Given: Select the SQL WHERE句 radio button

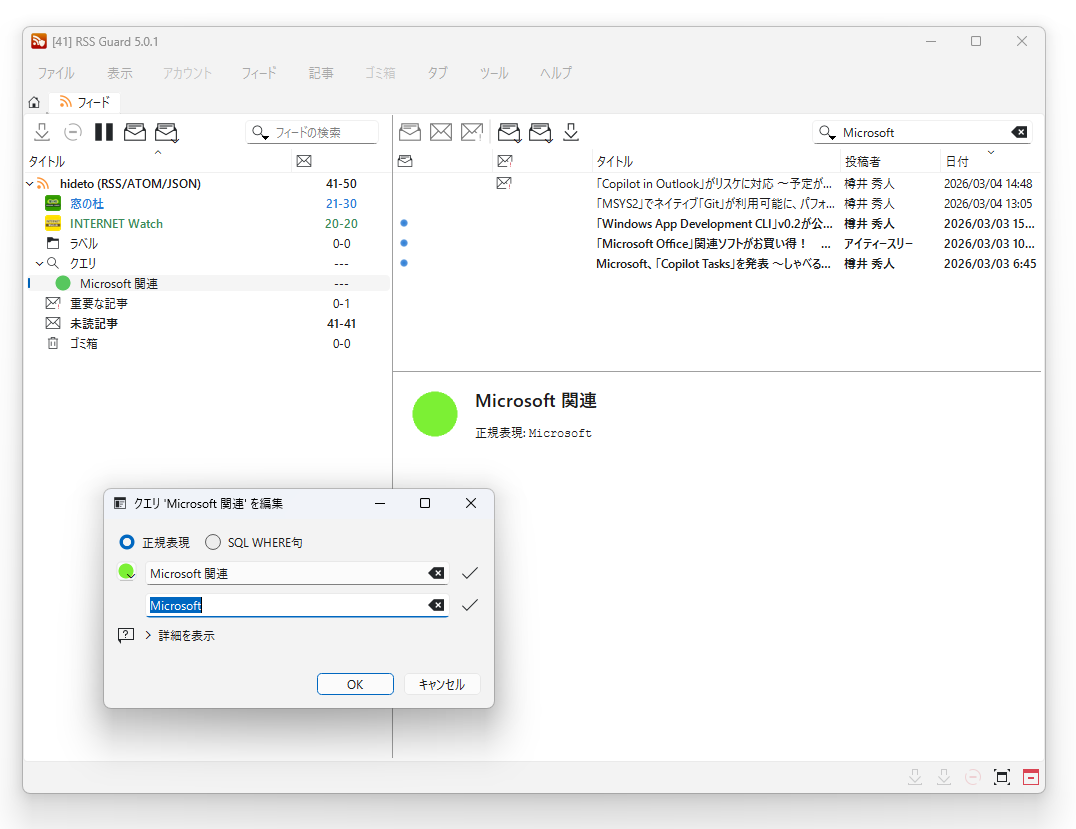Looking at the screenshot, I should coord(213,542).
